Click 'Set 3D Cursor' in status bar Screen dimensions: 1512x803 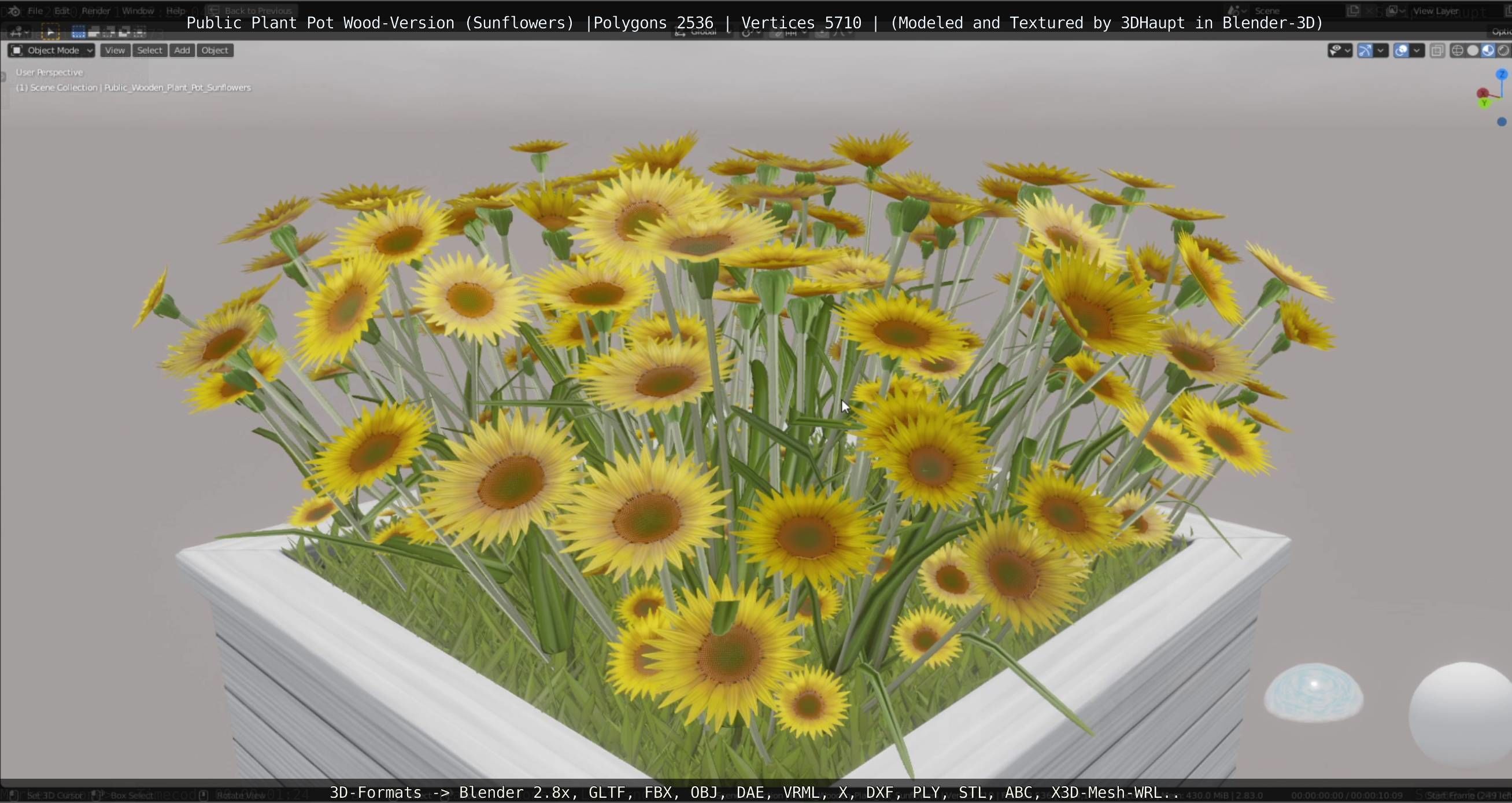point(55,795)
